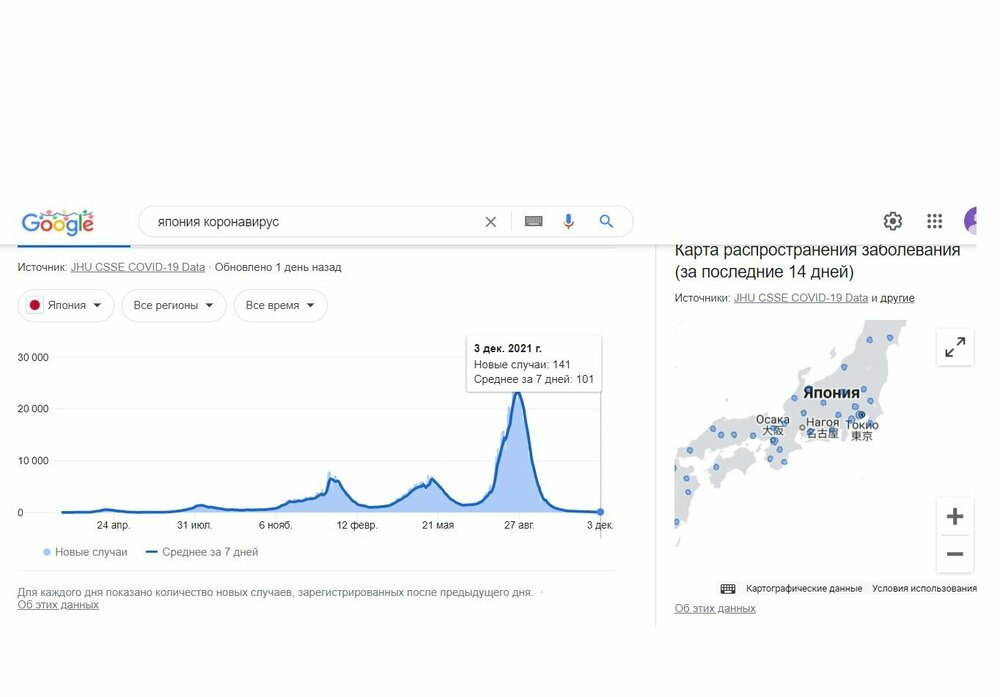Toggle the Среднее за 7 дней legend
Screen dimensions: 1000x697
[x=202, y=552]
